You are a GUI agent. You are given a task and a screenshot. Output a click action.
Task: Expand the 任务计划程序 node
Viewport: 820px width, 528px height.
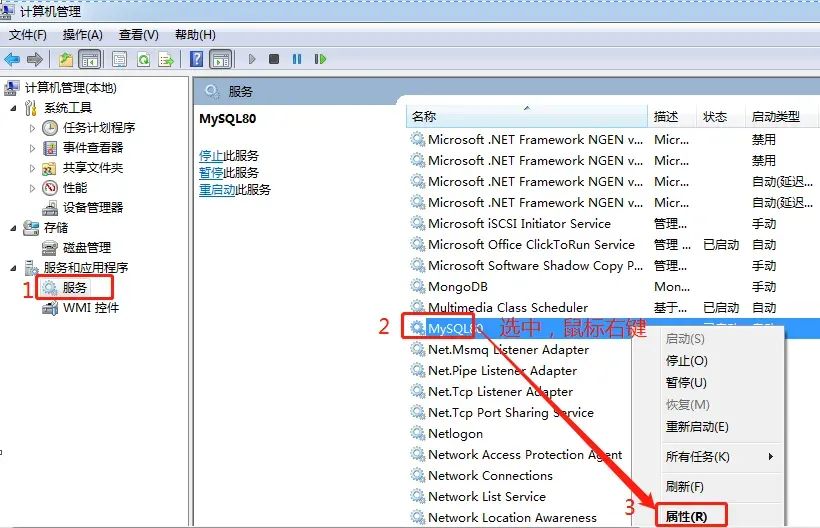click(32, 128)
